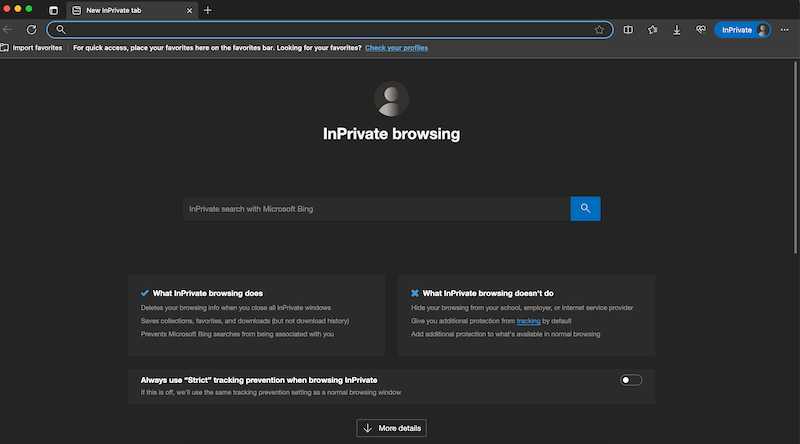Click the yellow macOS minimize button

tap(18, 9)
